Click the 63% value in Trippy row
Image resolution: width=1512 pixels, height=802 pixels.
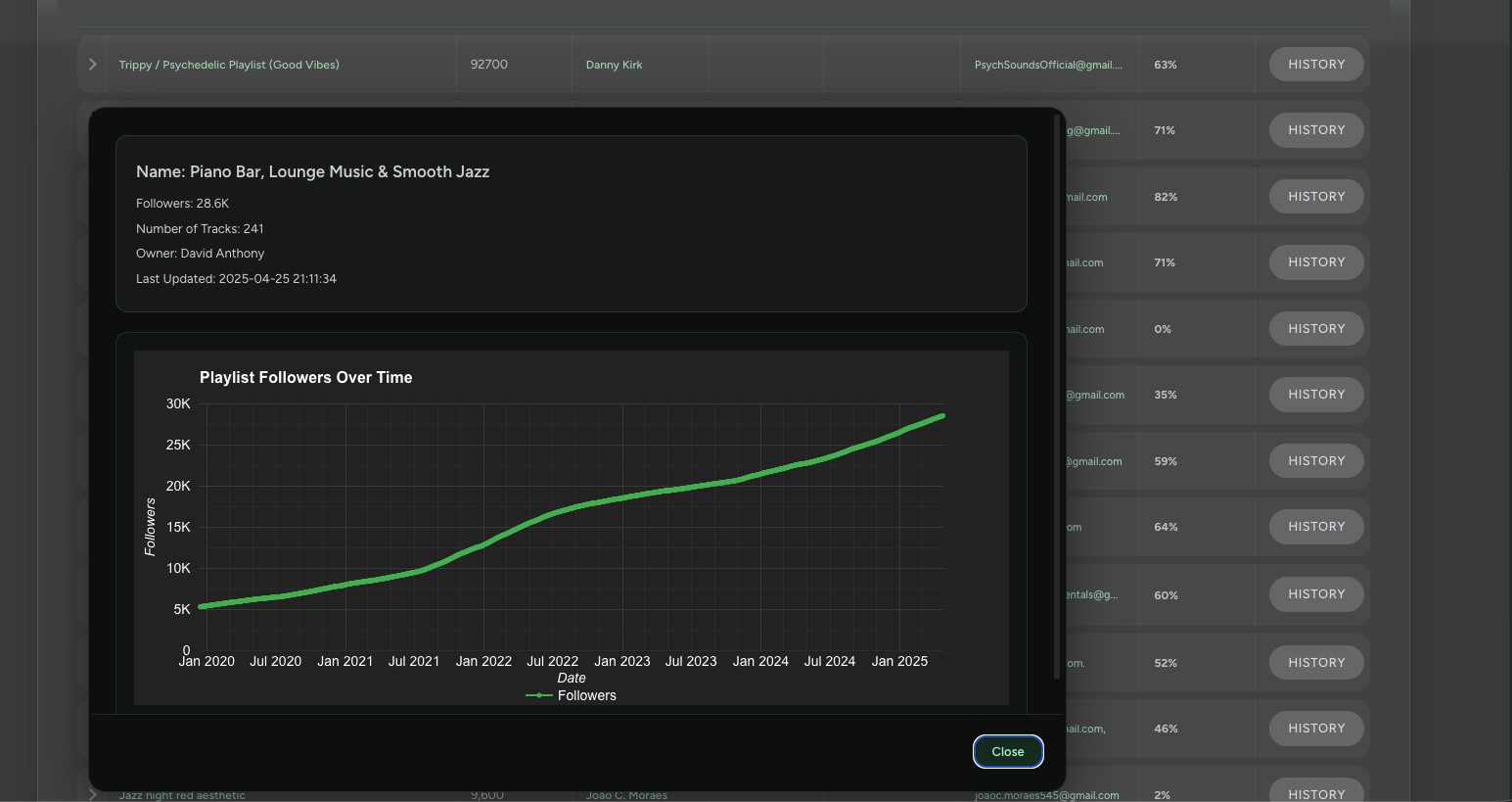pyautogui.click(x=1165, y=65)
